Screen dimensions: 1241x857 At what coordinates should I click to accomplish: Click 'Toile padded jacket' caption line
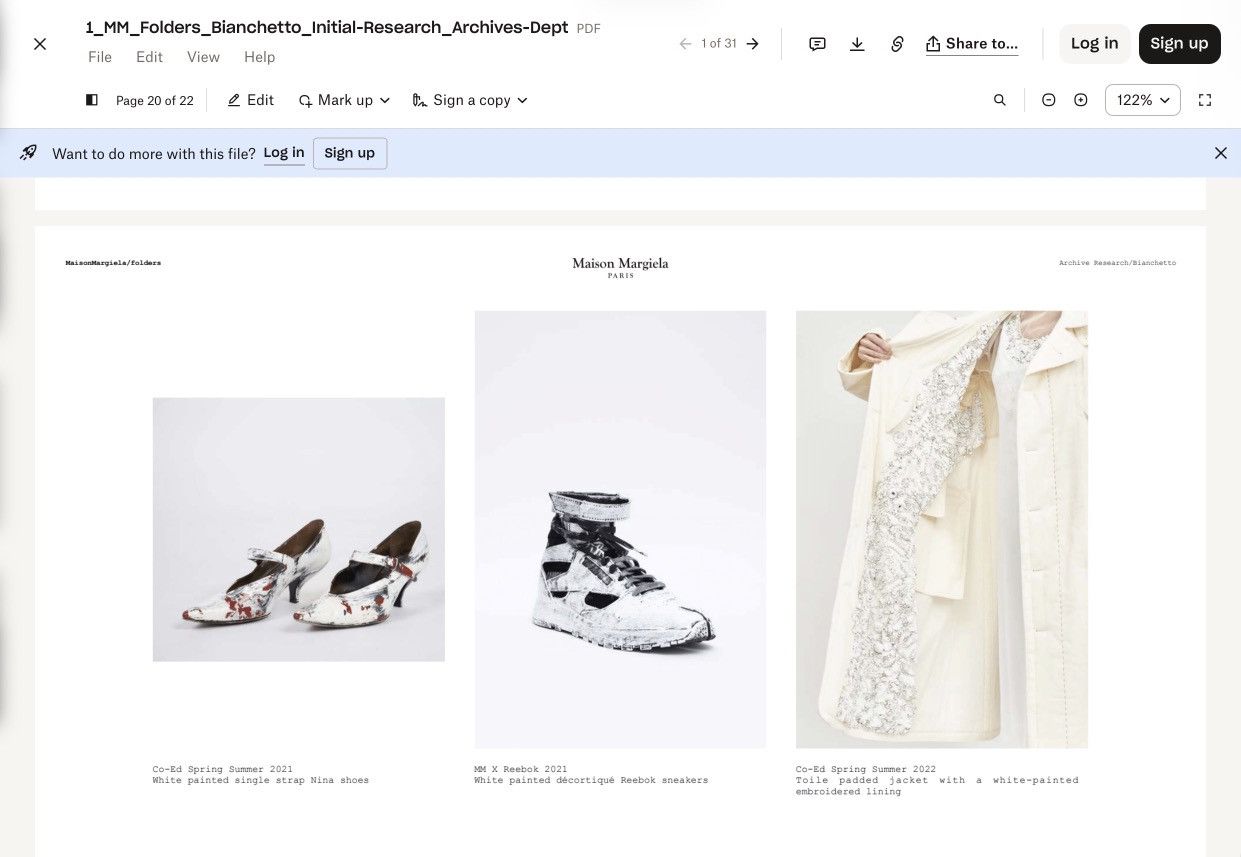coord(937,780)
